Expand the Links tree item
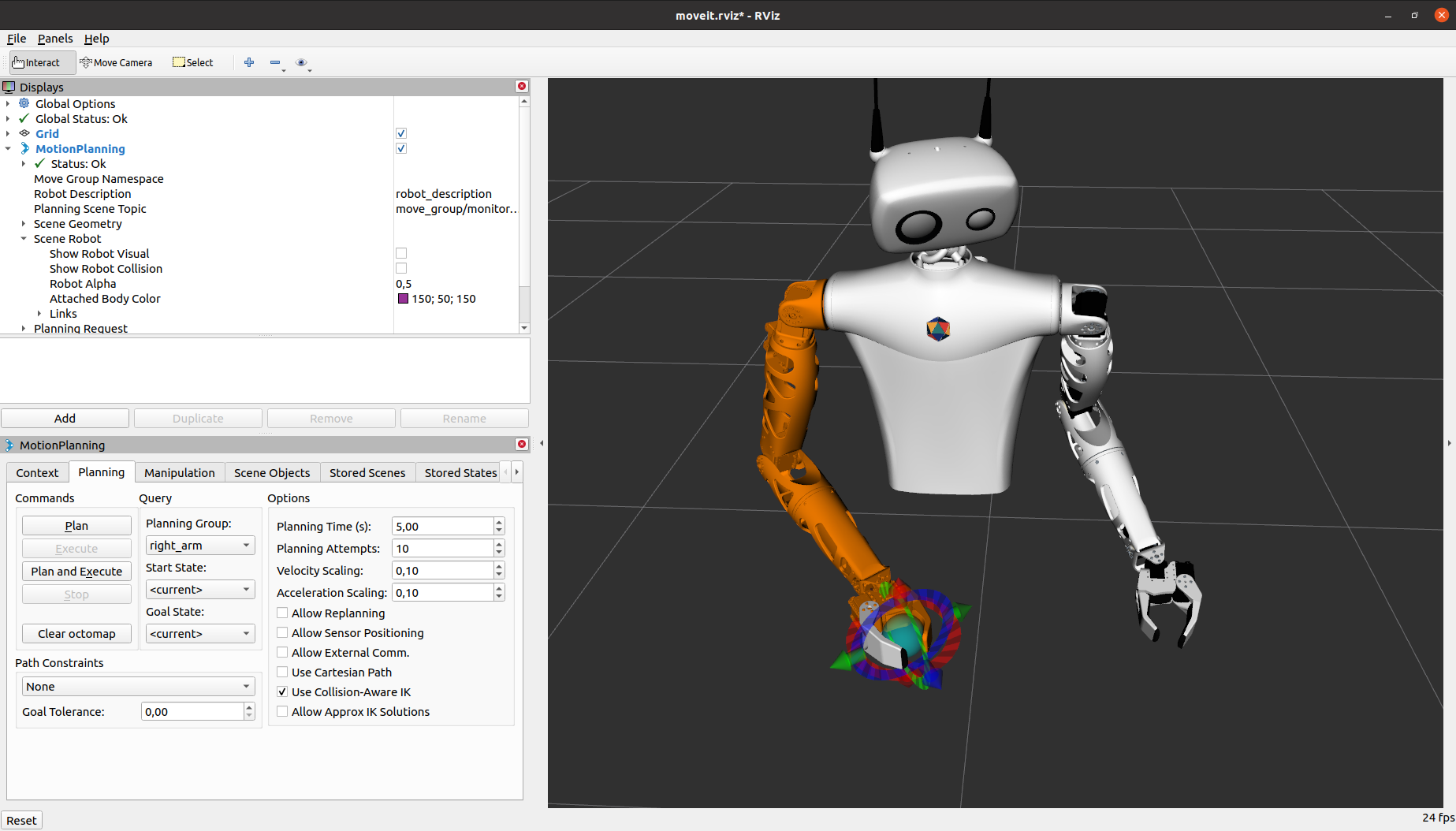 39,313
